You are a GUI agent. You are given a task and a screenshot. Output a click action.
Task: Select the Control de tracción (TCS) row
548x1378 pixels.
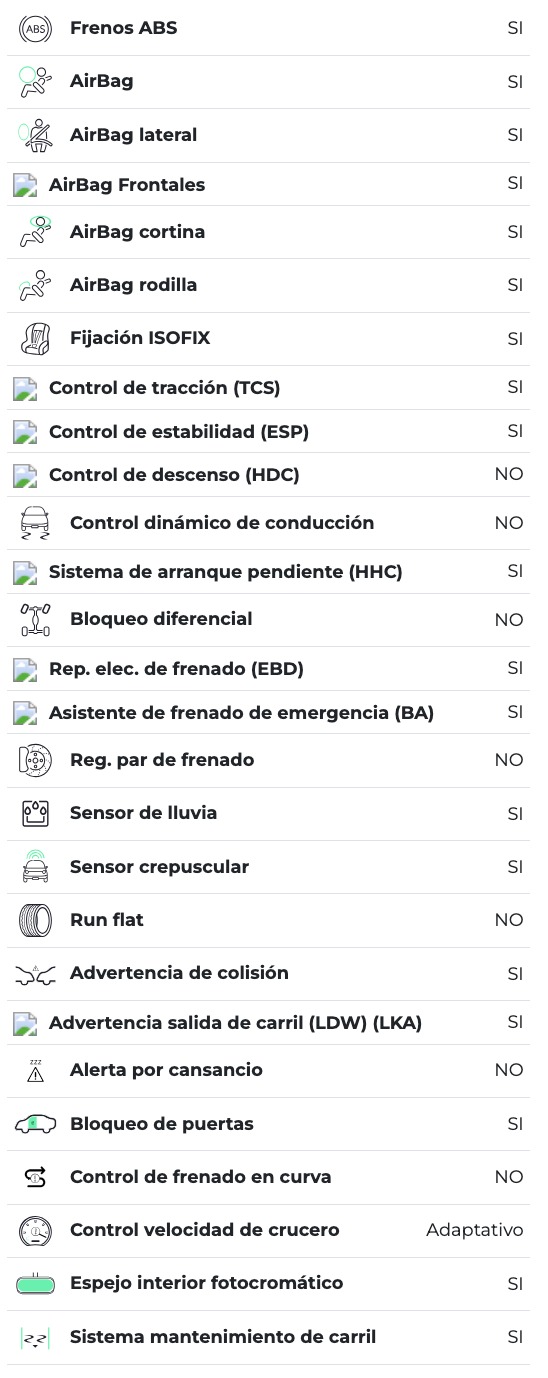(269, 388)
